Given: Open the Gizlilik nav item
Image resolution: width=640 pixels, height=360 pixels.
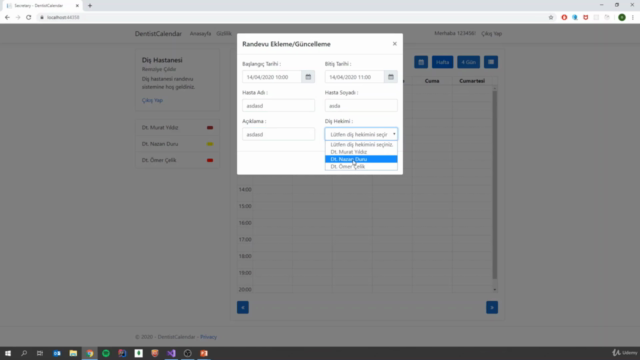Looking at the screenshot, I should [x=224, y=33].
